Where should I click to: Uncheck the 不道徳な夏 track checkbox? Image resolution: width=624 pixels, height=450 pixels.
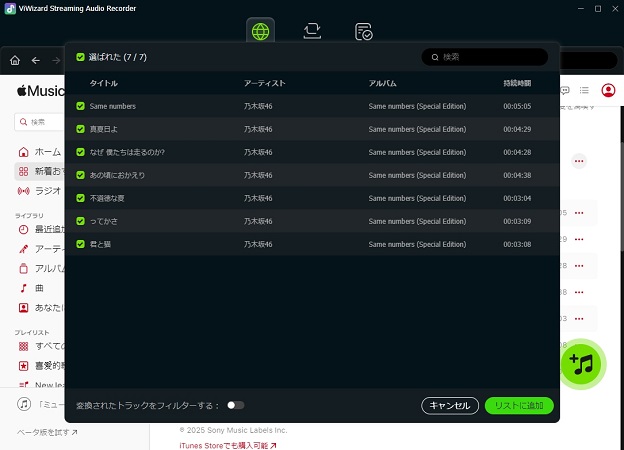point(80,198)
